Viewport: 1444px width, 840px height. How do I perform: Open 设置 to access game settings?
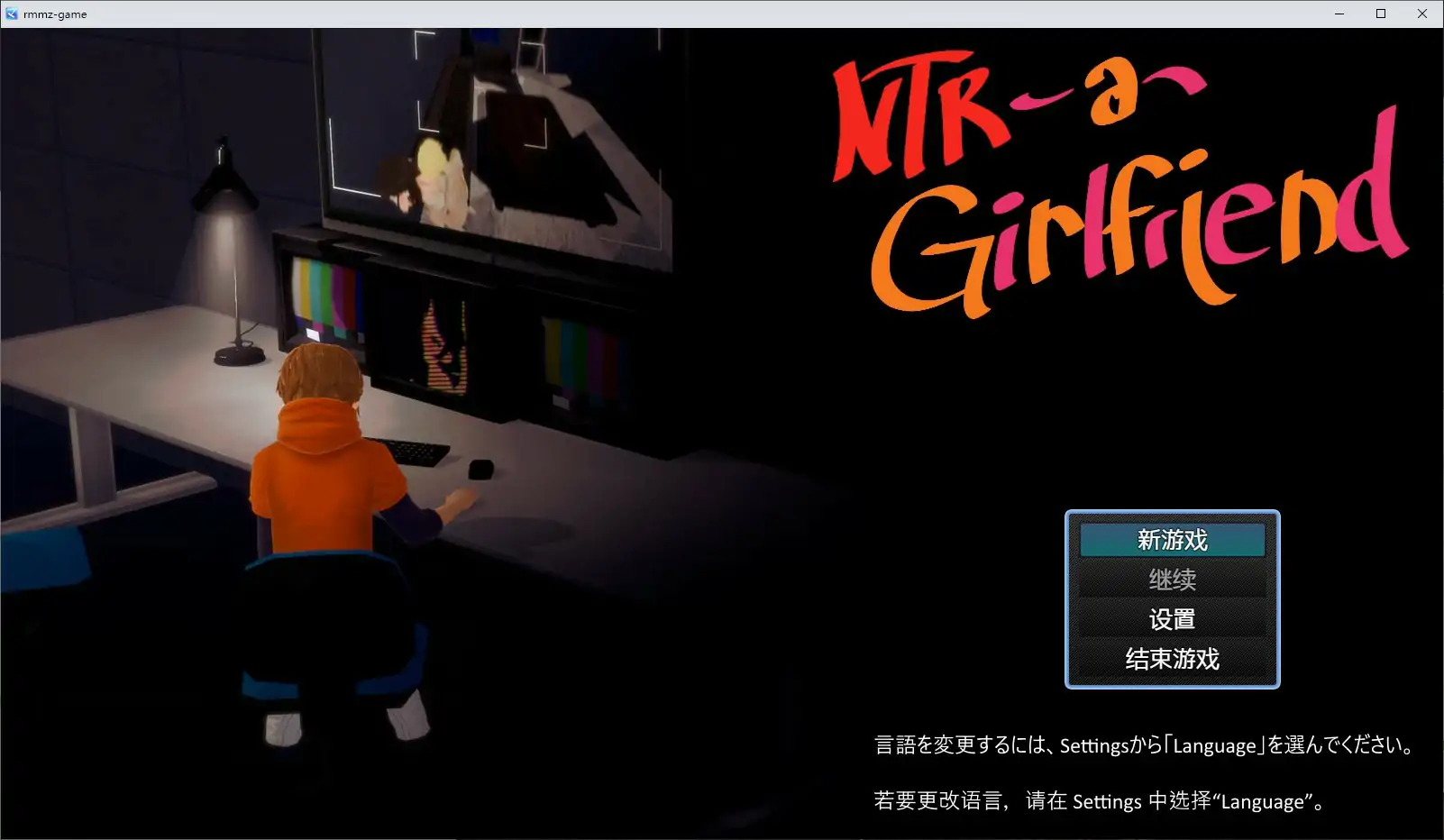click(x=1171, y=619)
